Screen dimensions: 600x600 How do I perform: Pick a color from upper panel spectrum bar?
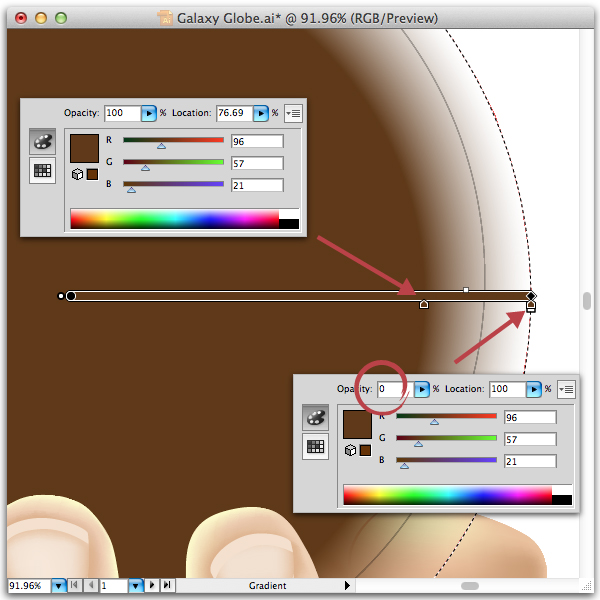click(x=174, y=219)
